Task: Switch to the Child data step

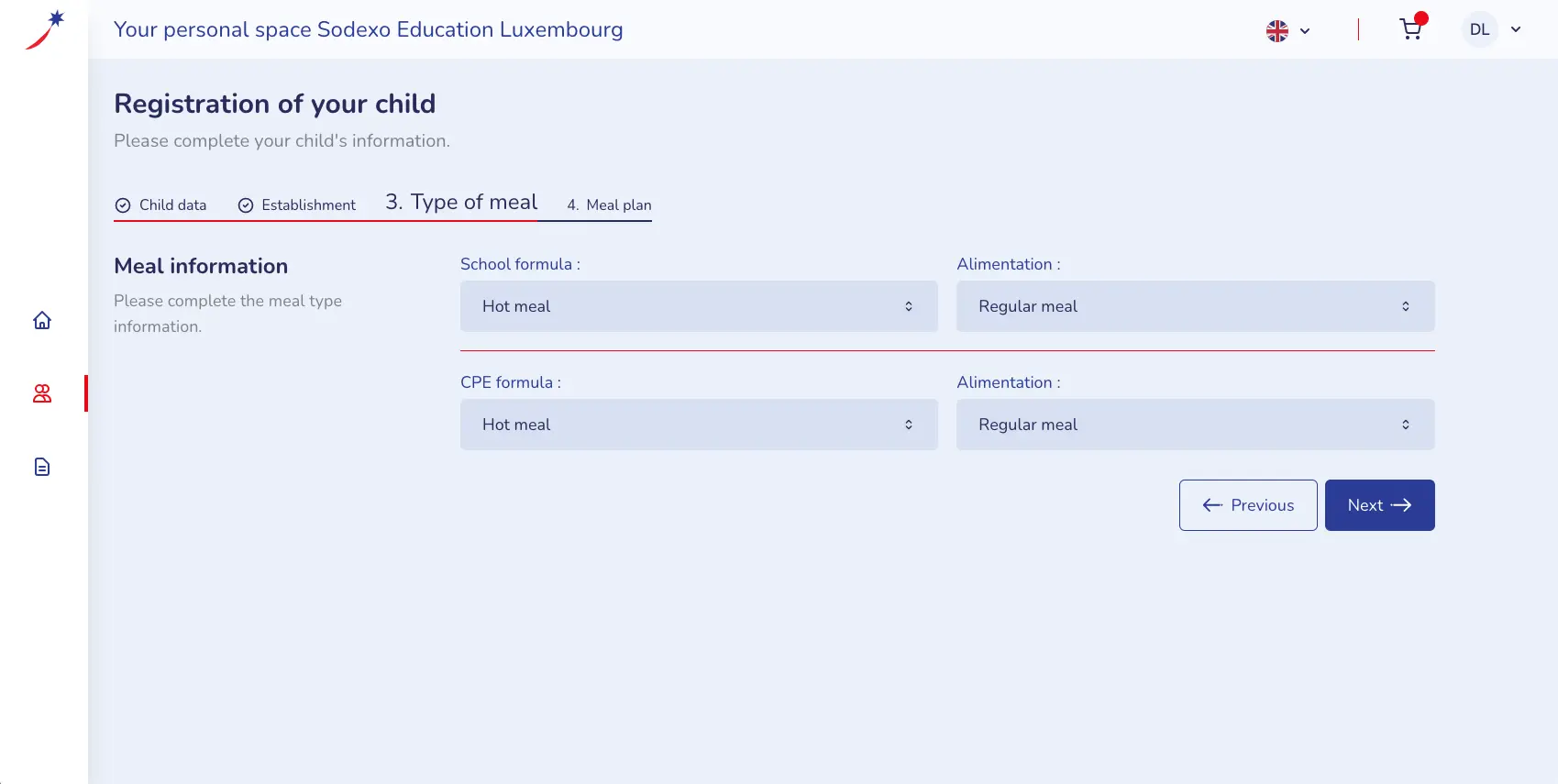Action: click(x=172, y=205)
